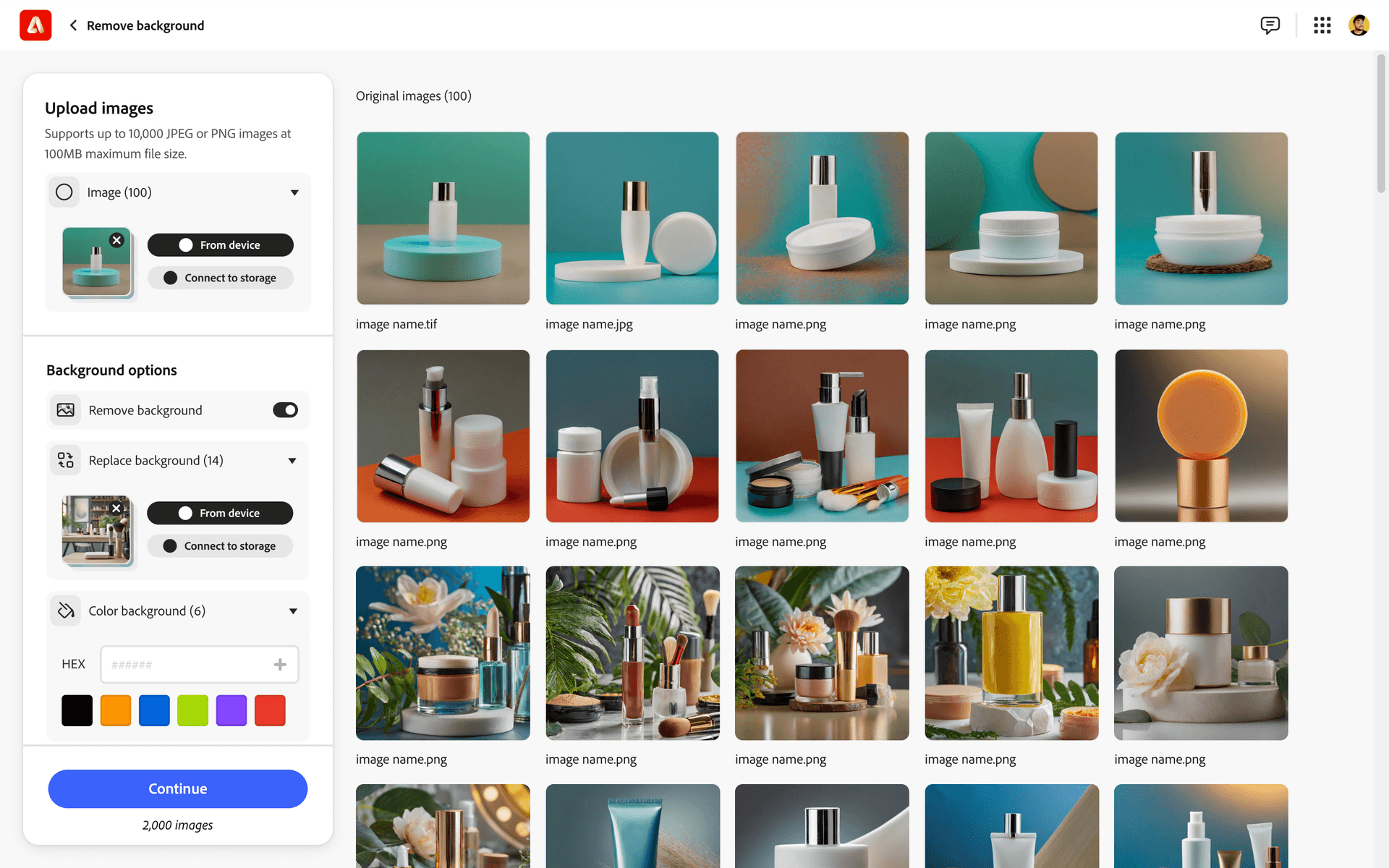Click the Background options heading
The width and height of the screenshot is (1389, 868).
click(x=111, y=370)
